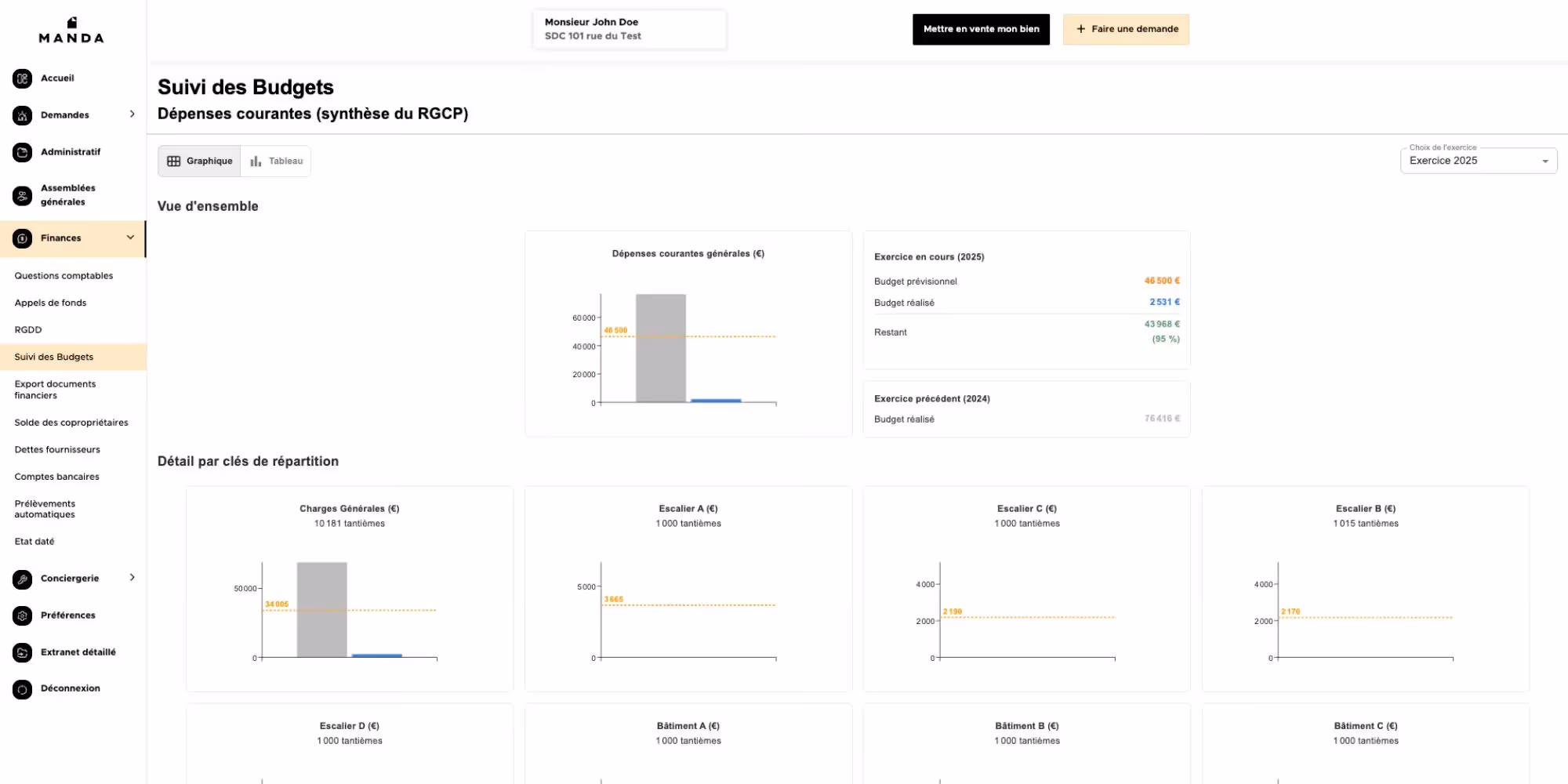Click the budget prévisionnel value 46 500 €
The width and height of the screenshot is (1568, 784).
(x=1162, y=281)
